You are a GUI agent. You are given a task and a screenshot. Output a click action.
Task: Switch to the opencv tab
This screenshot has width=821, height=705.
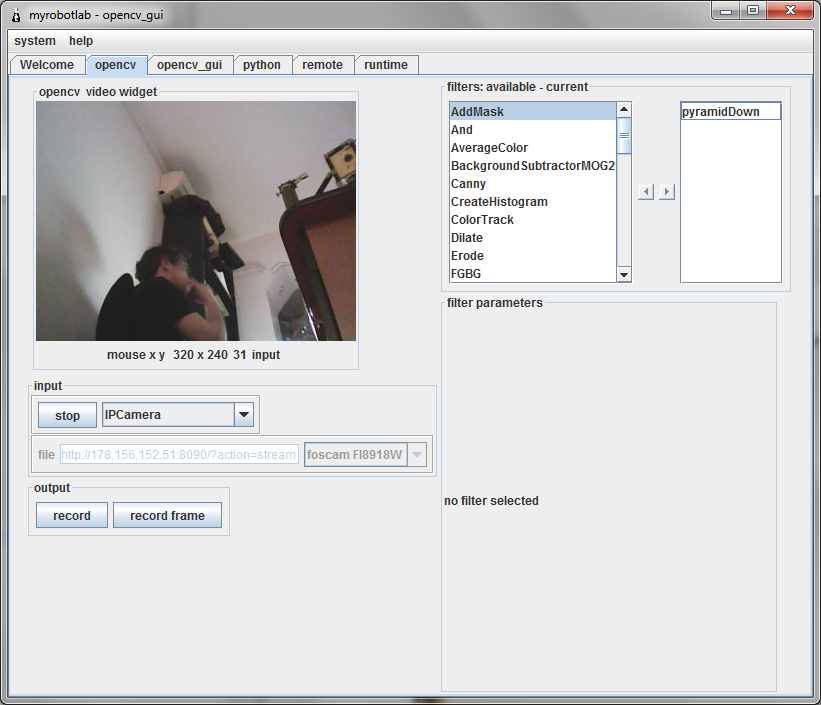(x=116, y=65)
